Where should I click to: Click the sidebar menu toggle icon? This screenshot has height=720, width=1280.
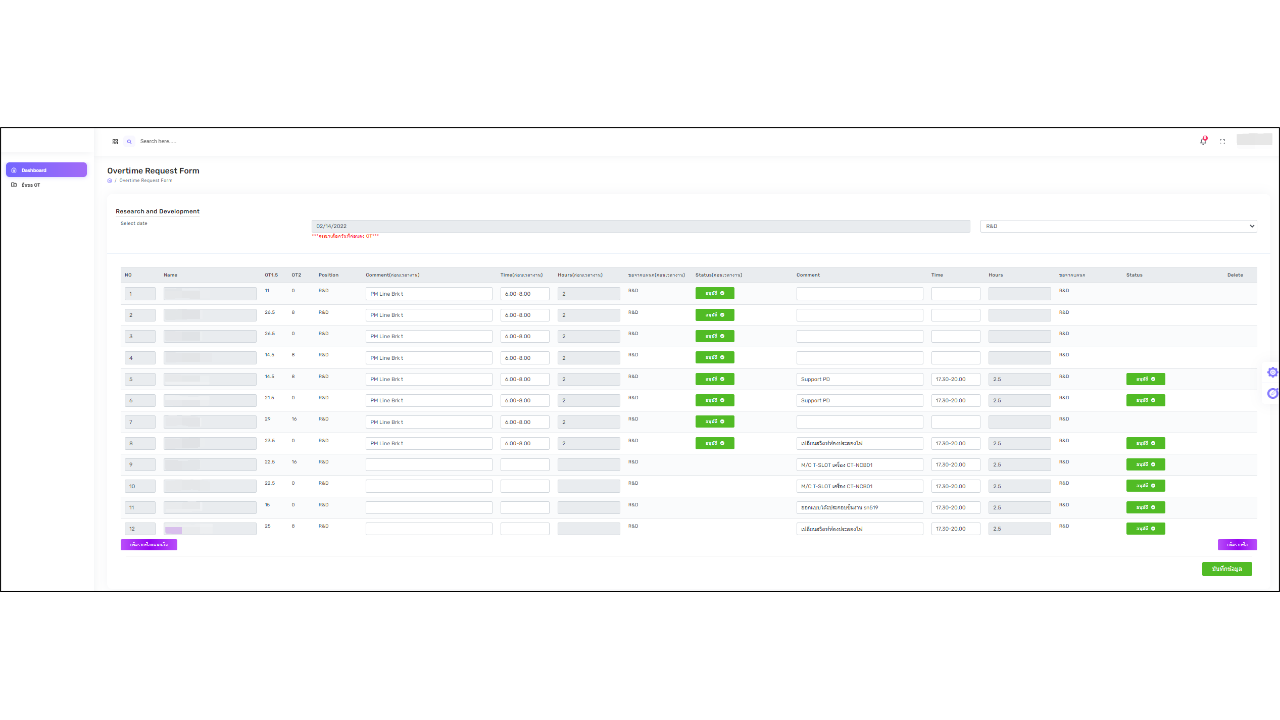click(x=115, y=141)
